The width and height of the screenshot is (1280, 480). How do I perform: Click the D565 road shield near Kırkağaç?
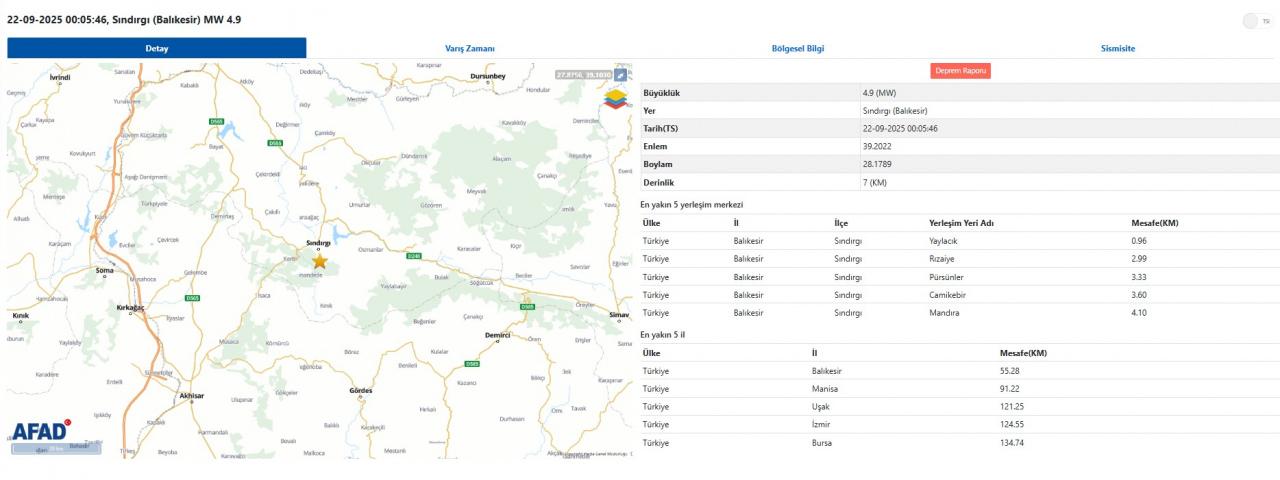[192, 298]
